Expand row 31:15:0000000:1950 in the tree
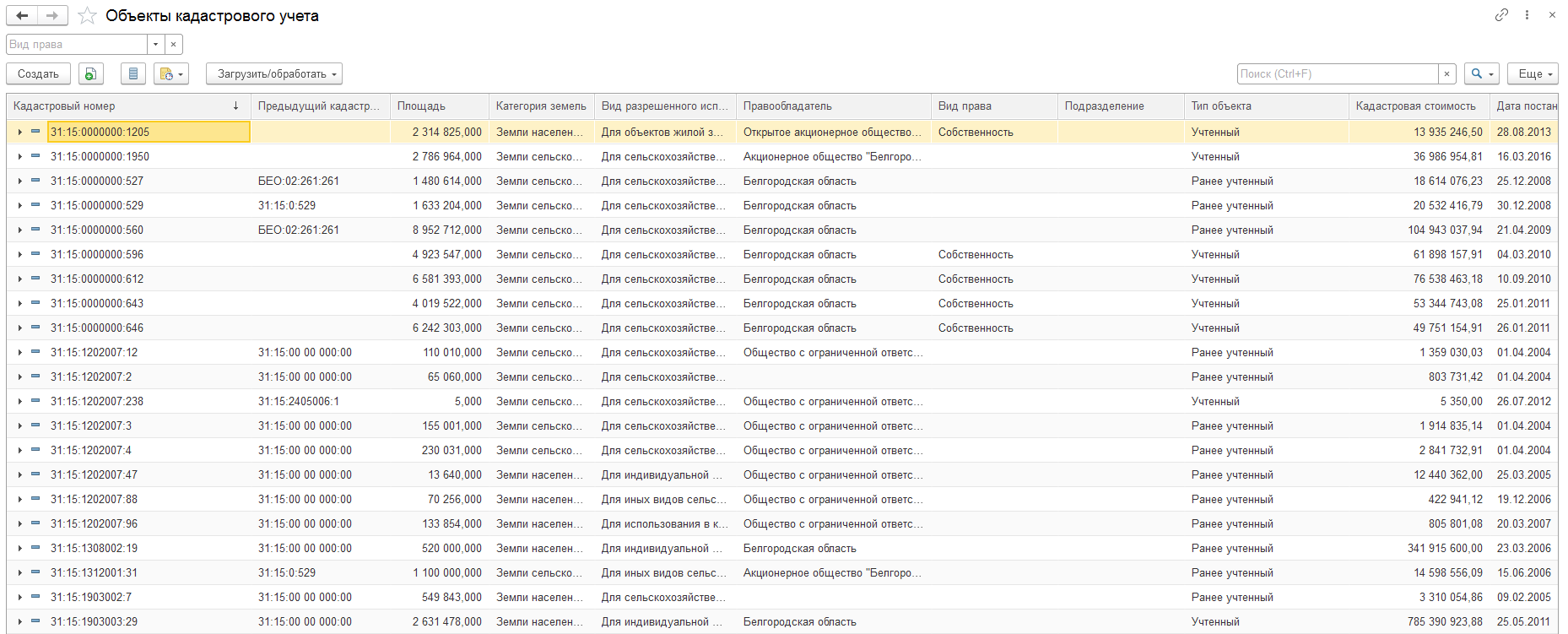 19,157
